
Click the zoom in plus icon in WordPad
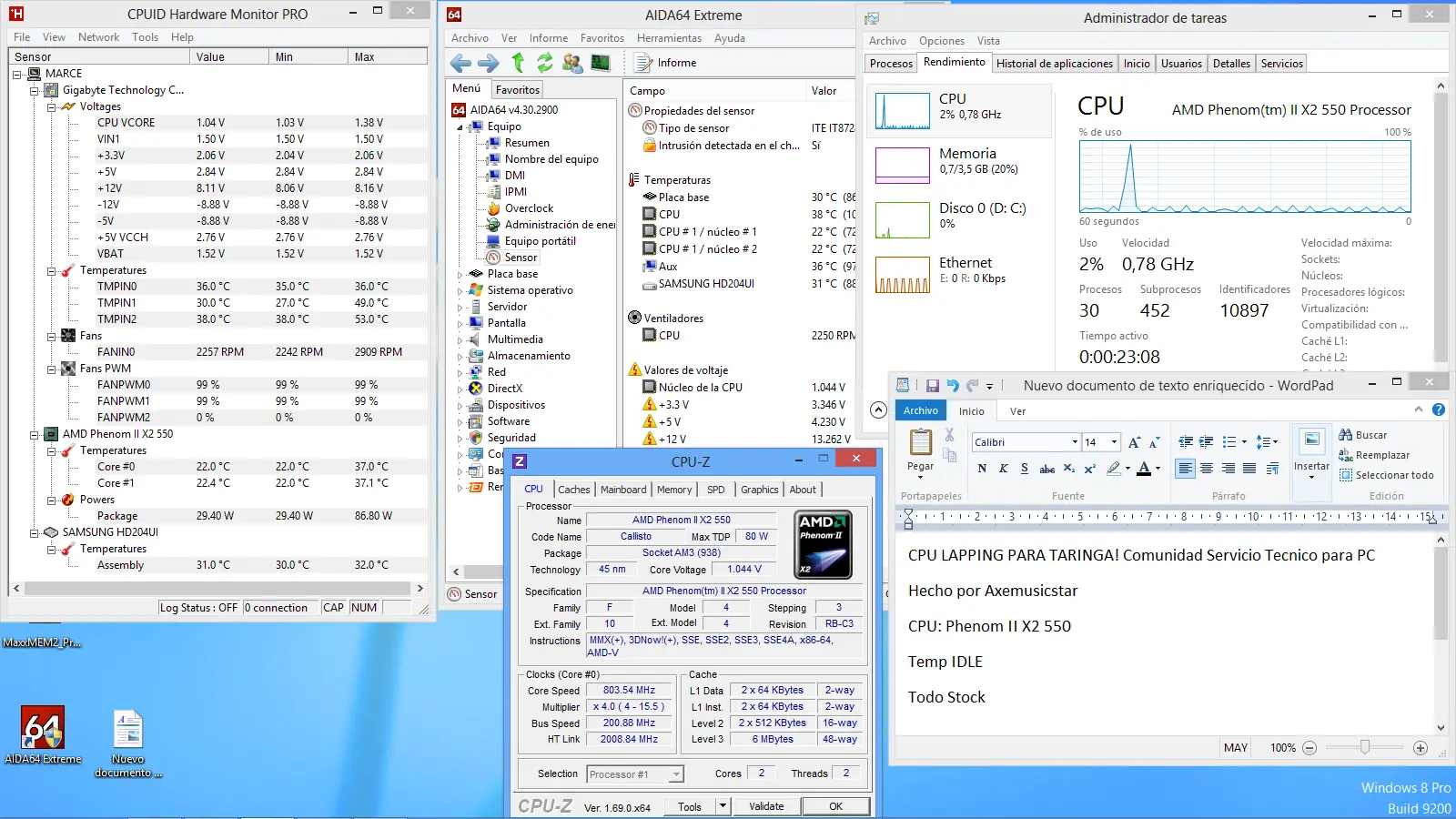tap(1421, 748)
